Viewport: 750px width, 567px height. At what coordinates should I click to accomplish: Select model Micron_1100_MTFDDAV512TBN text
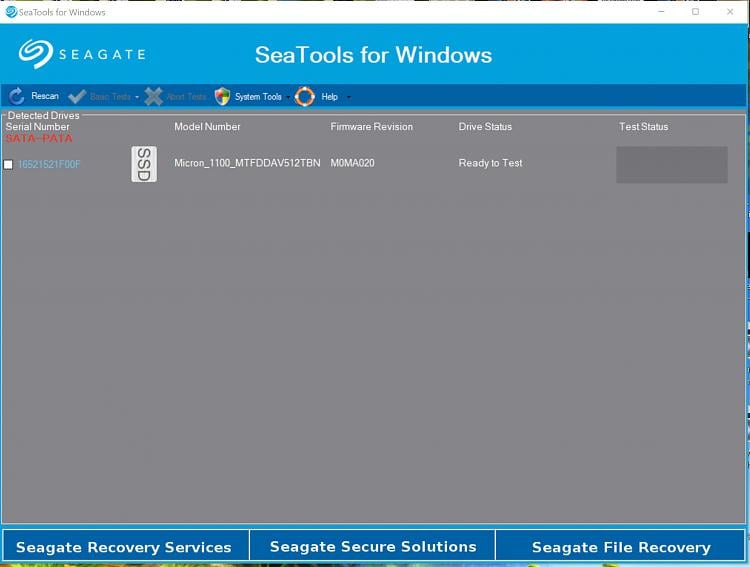pos(247,163)
